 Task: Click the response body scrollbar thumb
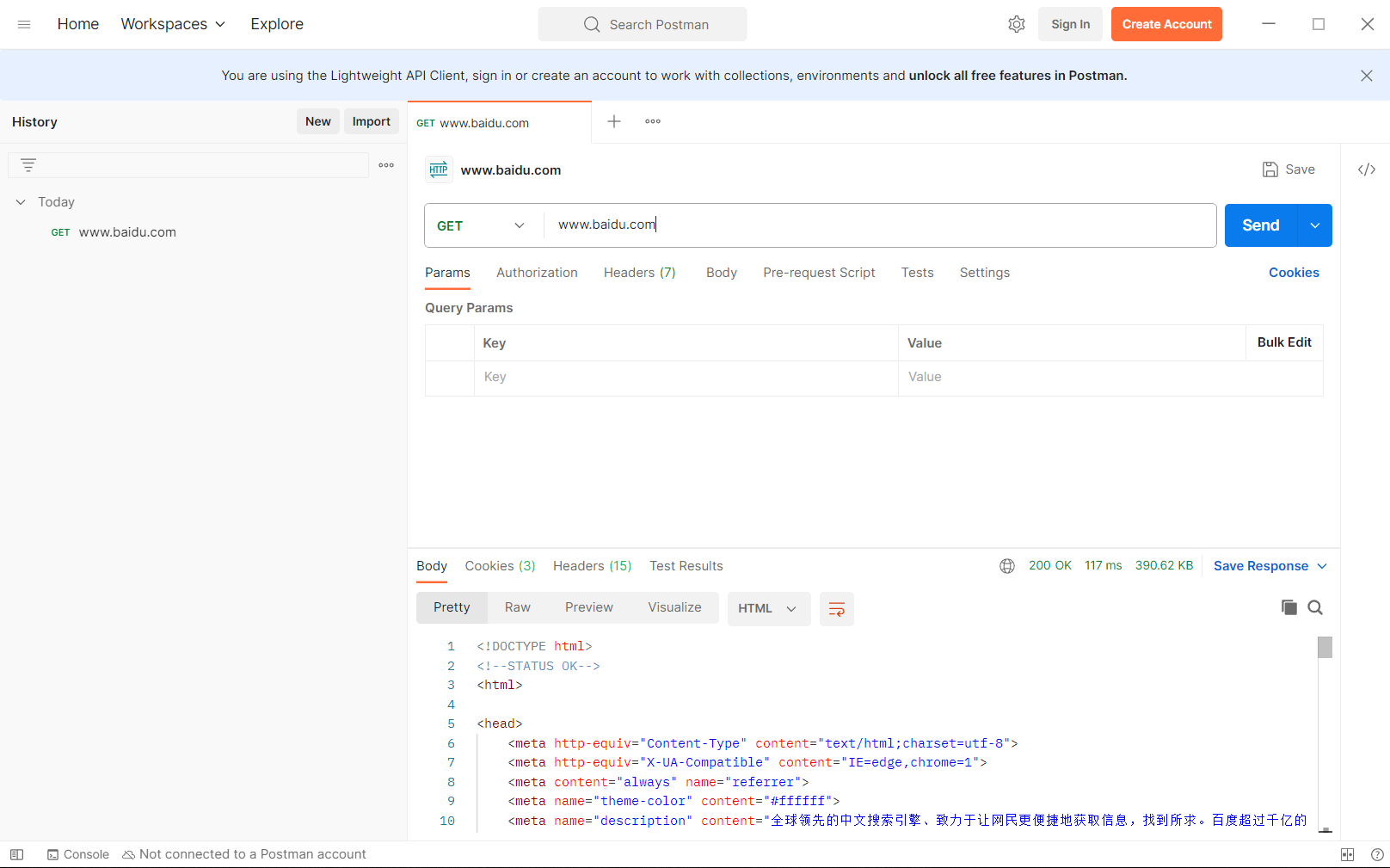point(1325,647)
